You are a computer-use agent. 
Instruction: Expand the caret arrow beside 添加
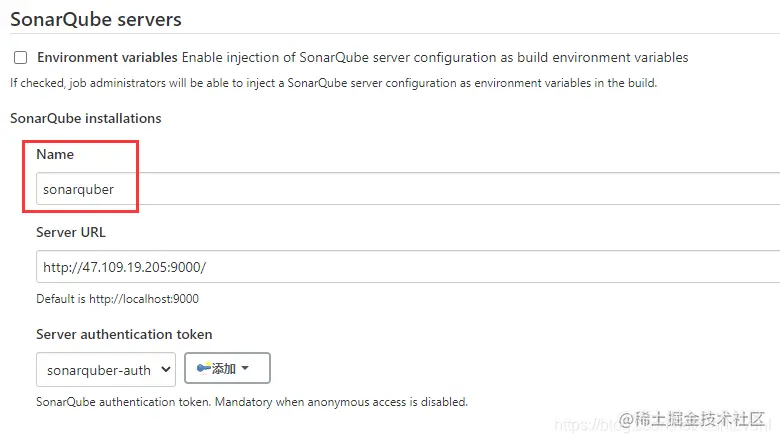[245, 368]
